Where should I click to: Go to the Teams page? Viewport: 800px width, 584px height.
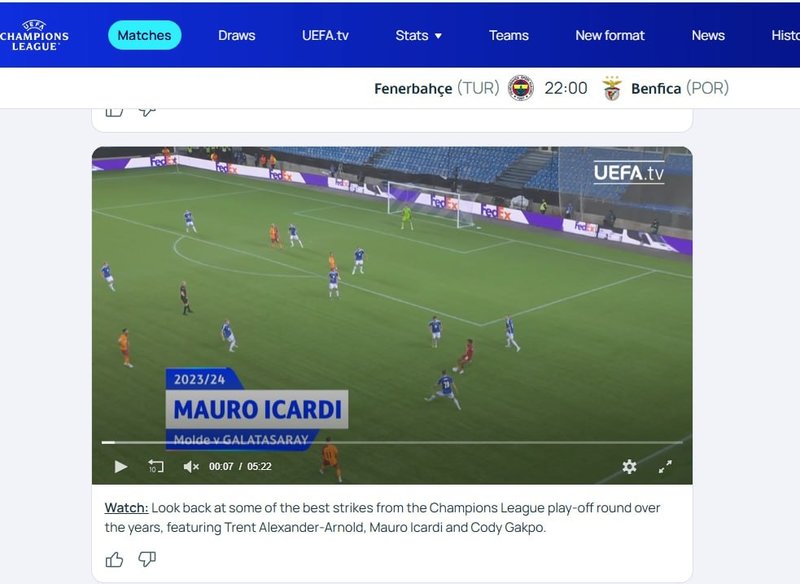(509, 35)
